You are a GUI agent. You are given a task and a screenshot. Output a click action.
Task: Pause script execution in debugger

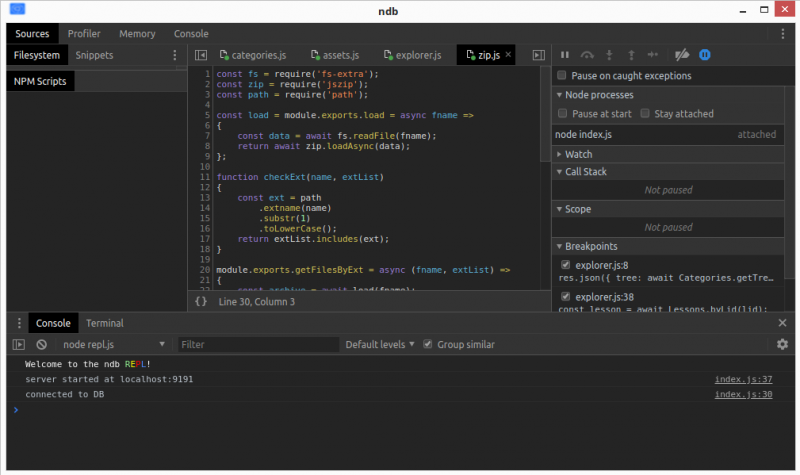[x=565, y=55]
